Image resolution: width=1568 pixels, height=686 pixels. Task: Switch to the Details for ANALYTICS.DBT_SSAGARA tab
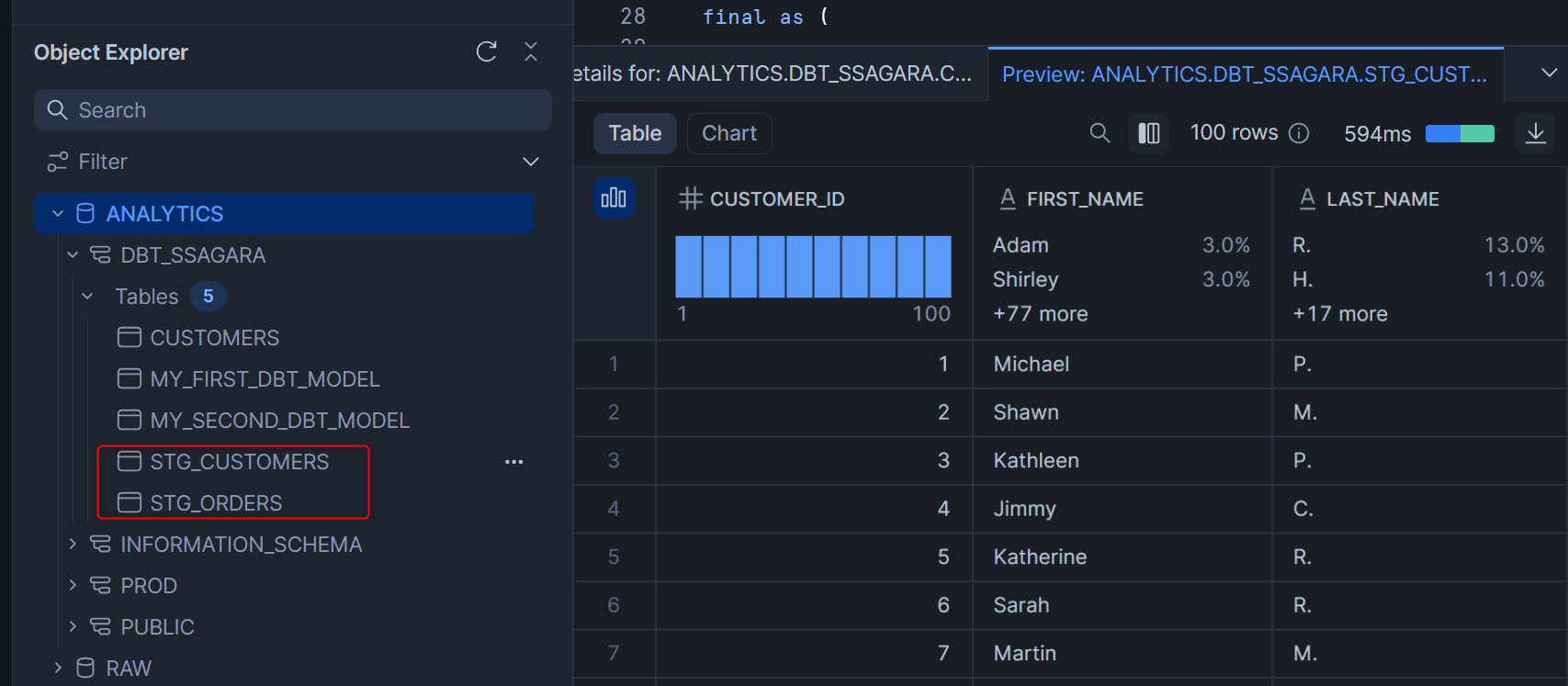click(779, 73)
